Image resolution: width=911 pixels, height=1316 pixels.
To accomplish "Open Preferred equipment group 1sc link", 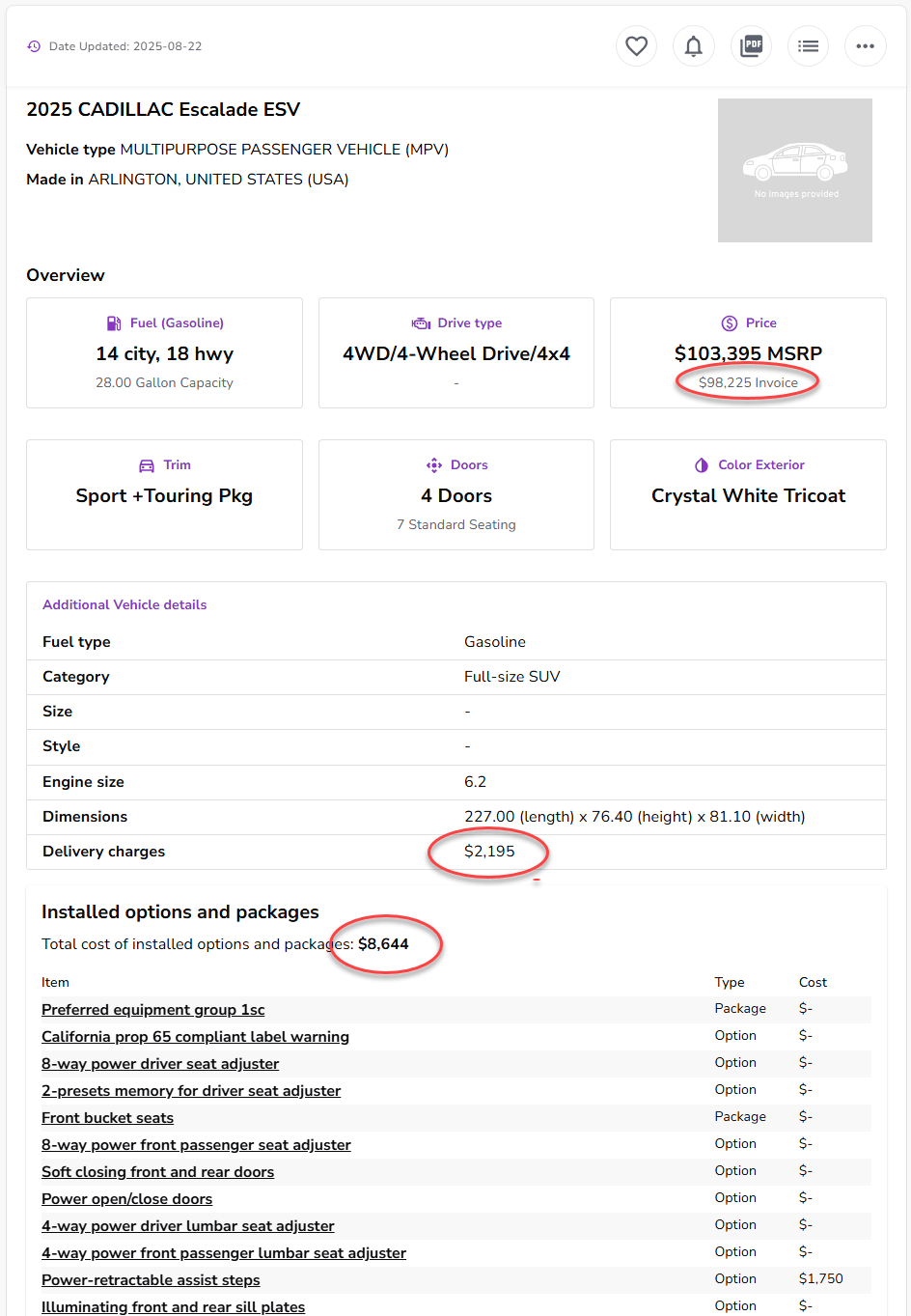I will point(153,1009).
